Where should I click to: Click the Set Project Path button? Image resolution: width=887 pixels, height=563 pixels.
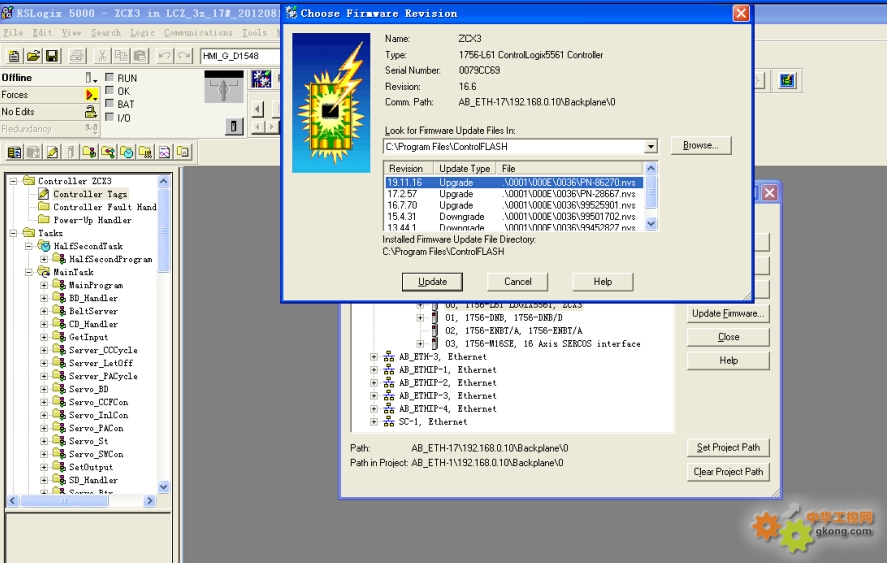point(728,448)
